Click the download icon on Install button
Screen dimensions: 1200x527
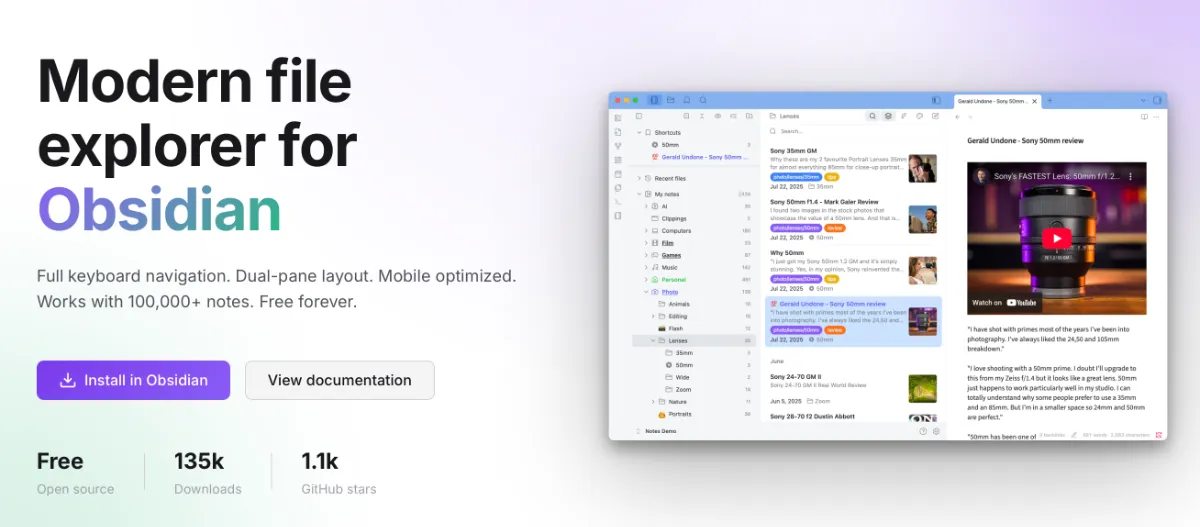(x=68, y=380)
